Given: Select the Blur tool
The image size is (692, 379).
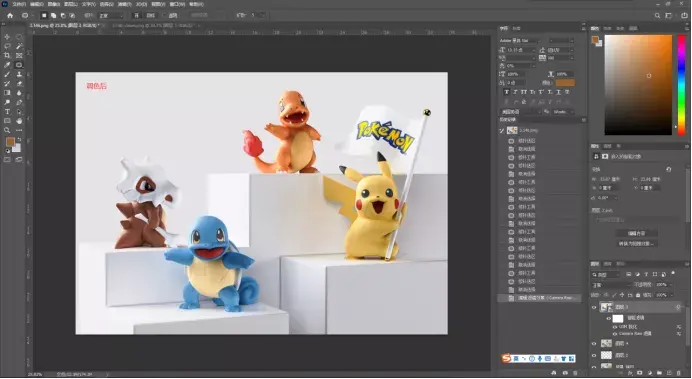Looking at the screenshot, I should (19, 93).
